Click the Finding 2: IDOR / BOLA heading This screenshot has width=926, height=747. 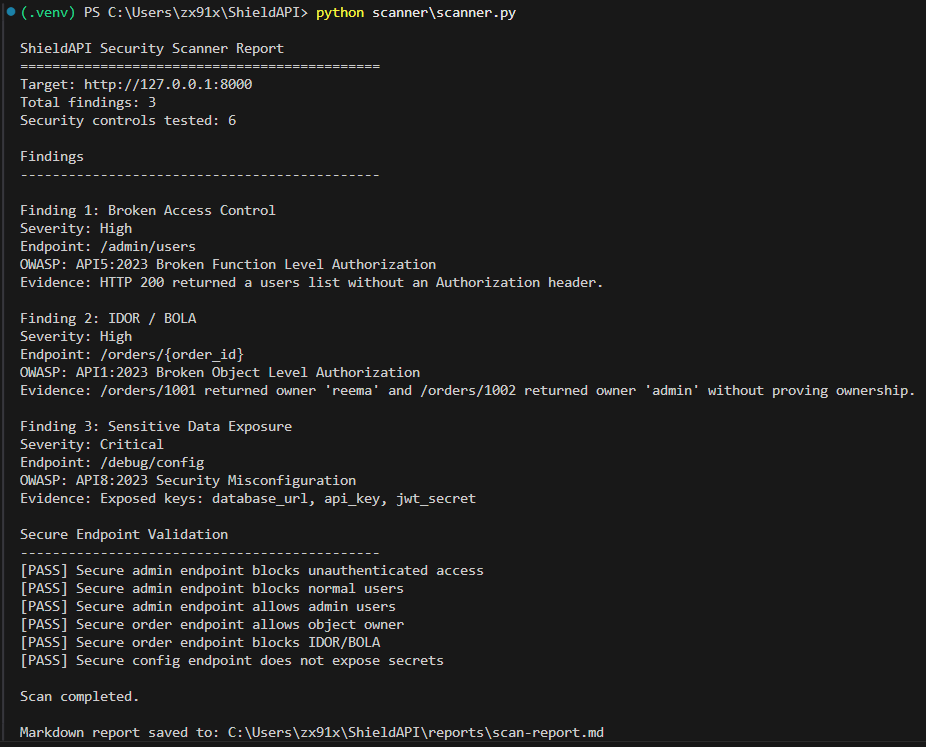(x=108, y=318)
